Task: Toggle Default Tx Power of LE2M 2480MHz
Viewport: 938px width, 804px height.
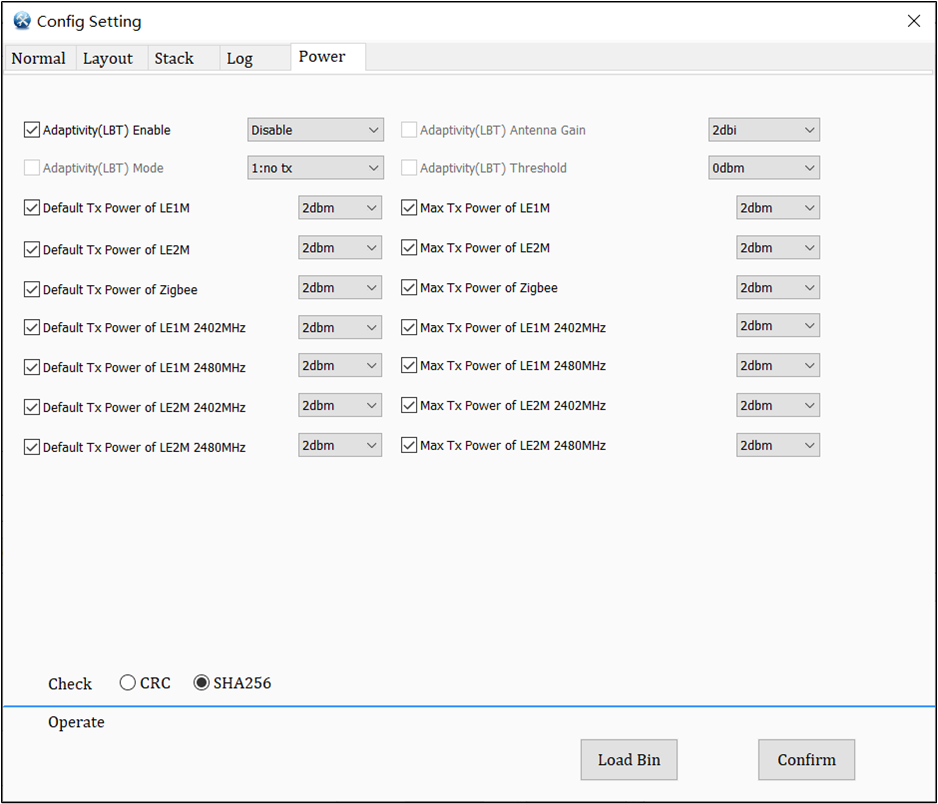Action: click(x=32, y=447)
